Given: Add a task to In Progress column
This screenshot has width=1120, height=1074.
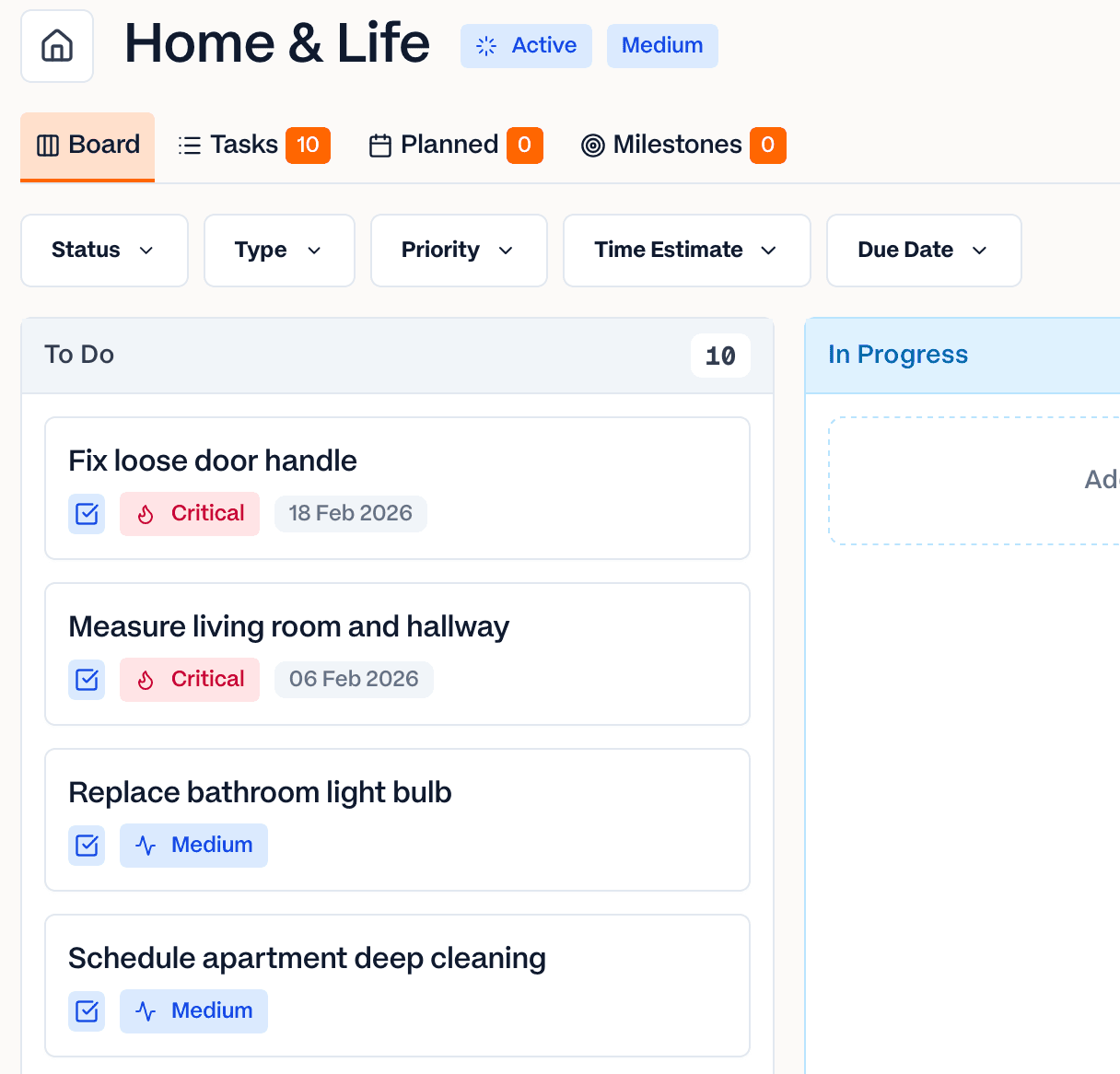Looking at the screenshot, I should (x=1013, y=481).
